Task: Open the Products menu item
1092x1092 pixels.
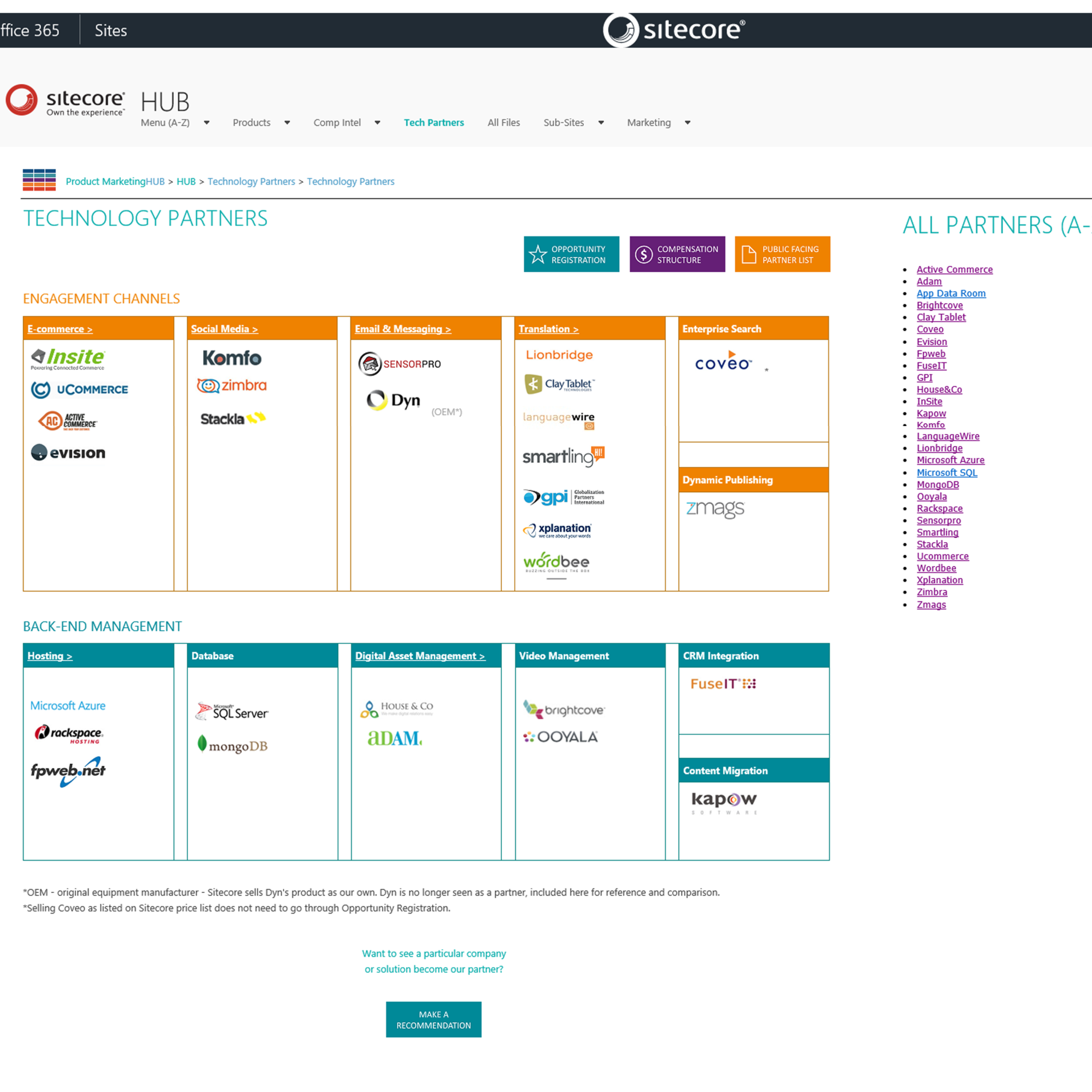Action: click(x=252, y=122)
